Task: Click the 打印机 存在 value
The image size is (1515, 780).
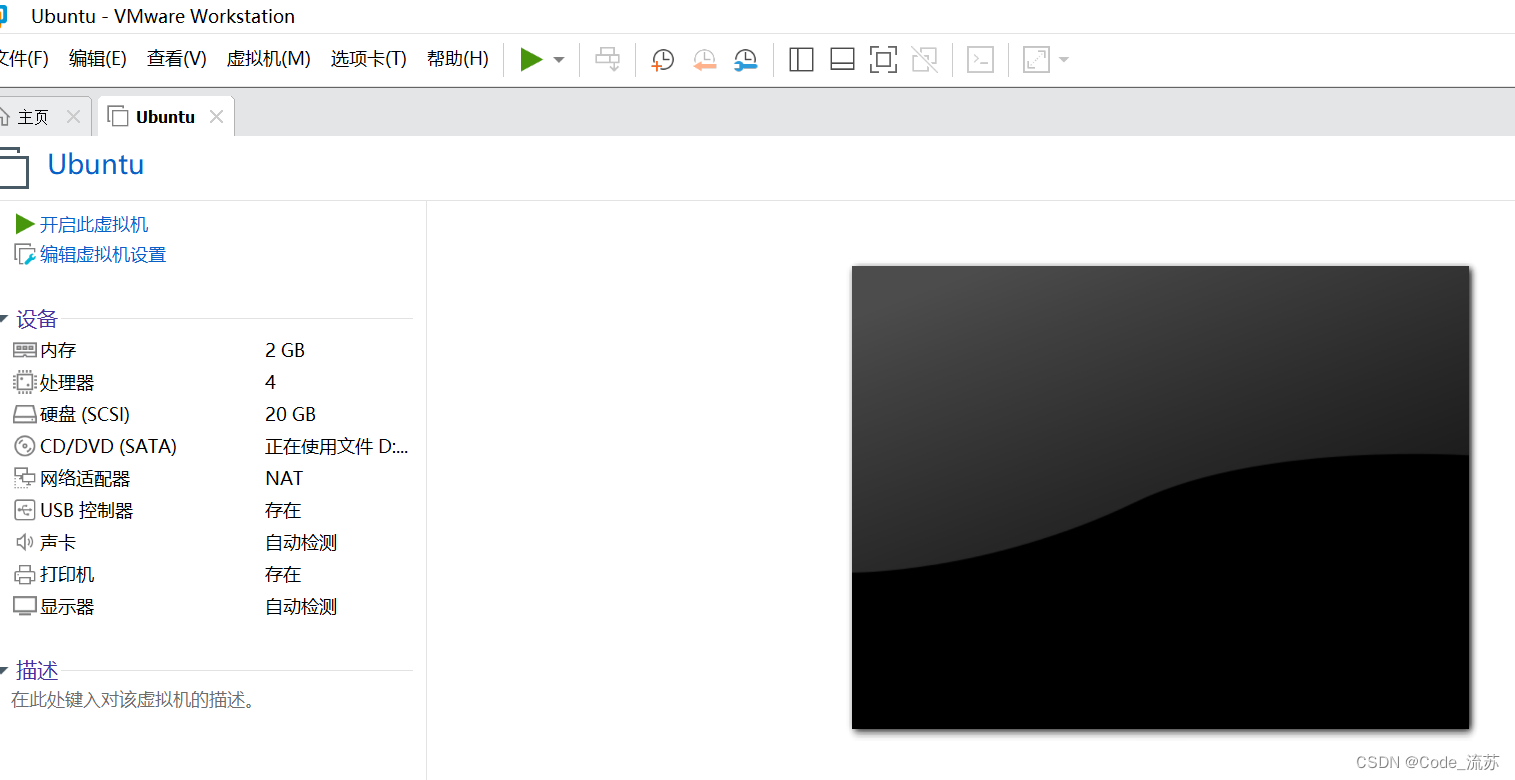Action: [x=283, y=575]
